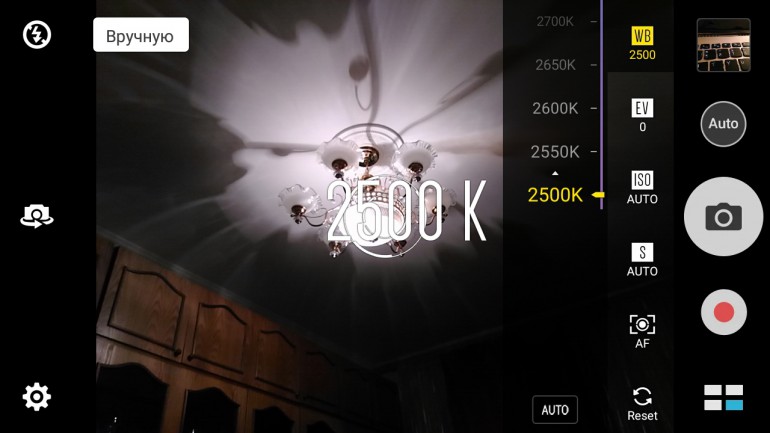Select the WB white balance control

pos(642,44)
